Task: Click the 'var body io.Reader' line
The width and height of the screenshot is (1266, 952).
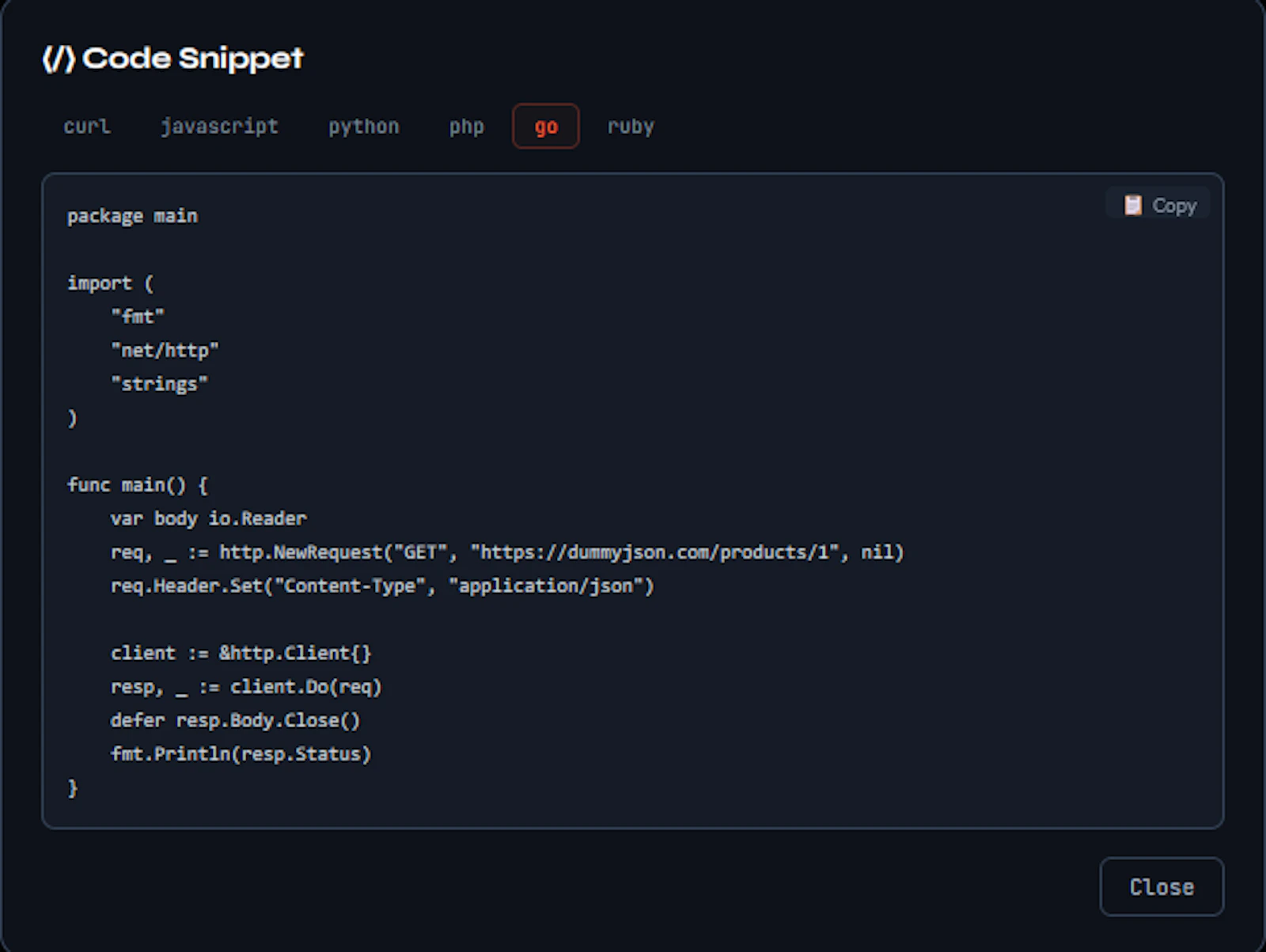Action: coord(208,518)
